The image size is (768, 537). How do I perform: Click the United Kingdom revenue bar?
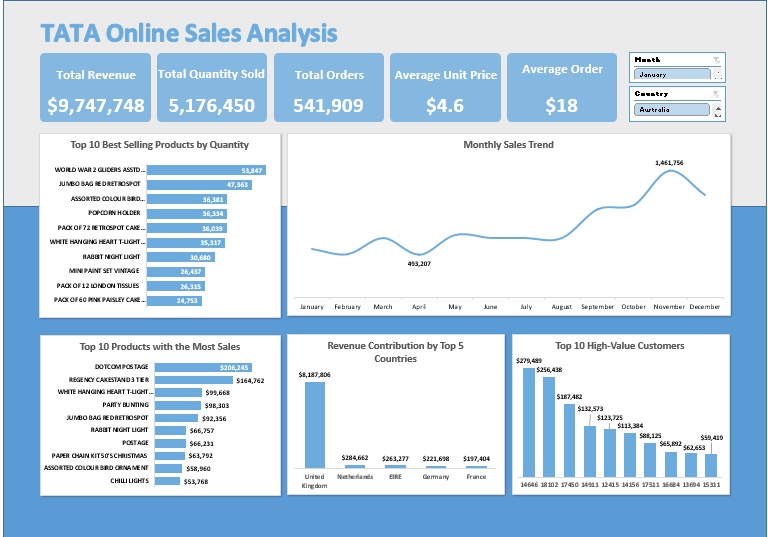(314, 425)
